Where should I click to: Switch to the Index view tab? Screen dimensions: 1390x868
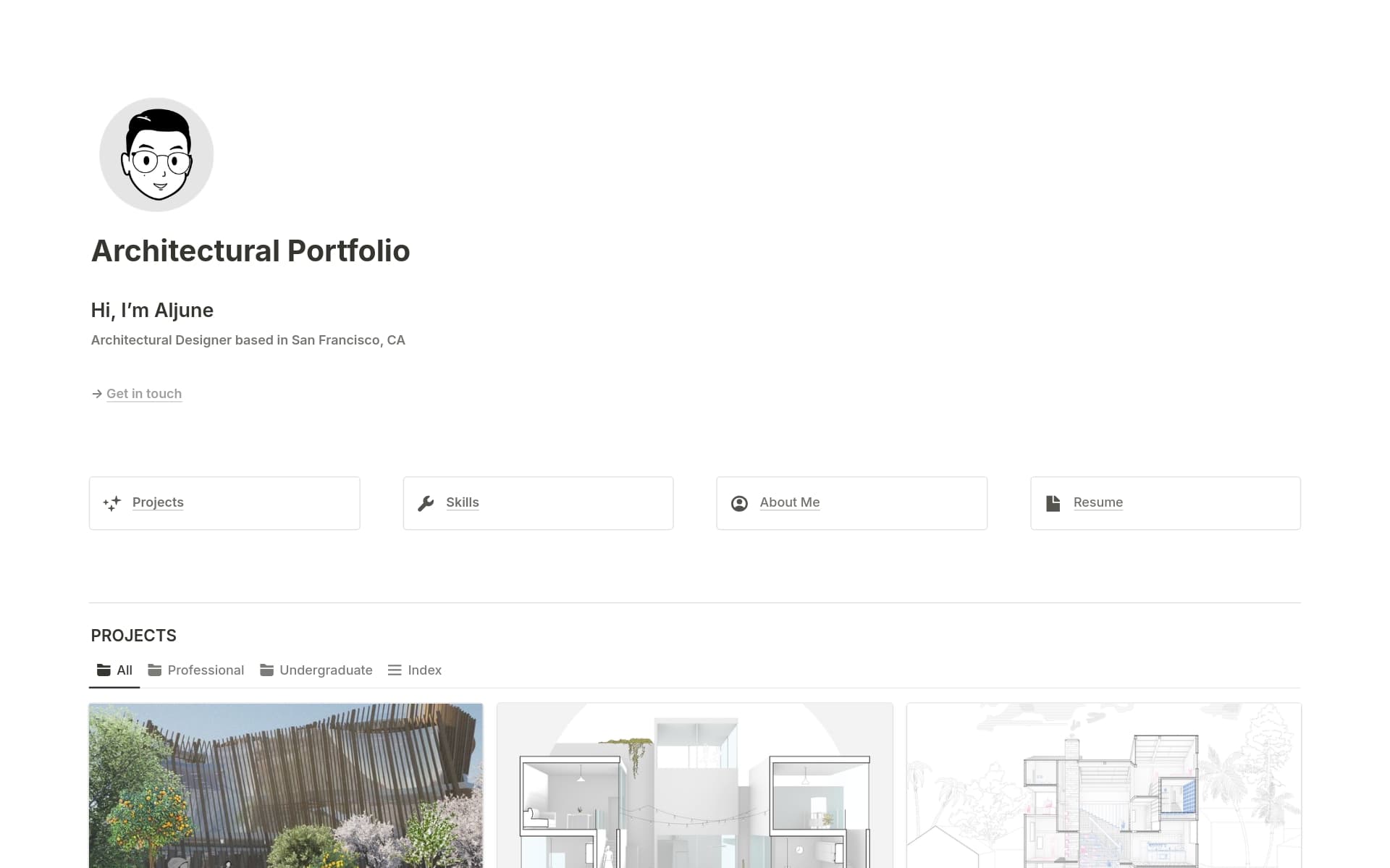[x=415, y=670]
